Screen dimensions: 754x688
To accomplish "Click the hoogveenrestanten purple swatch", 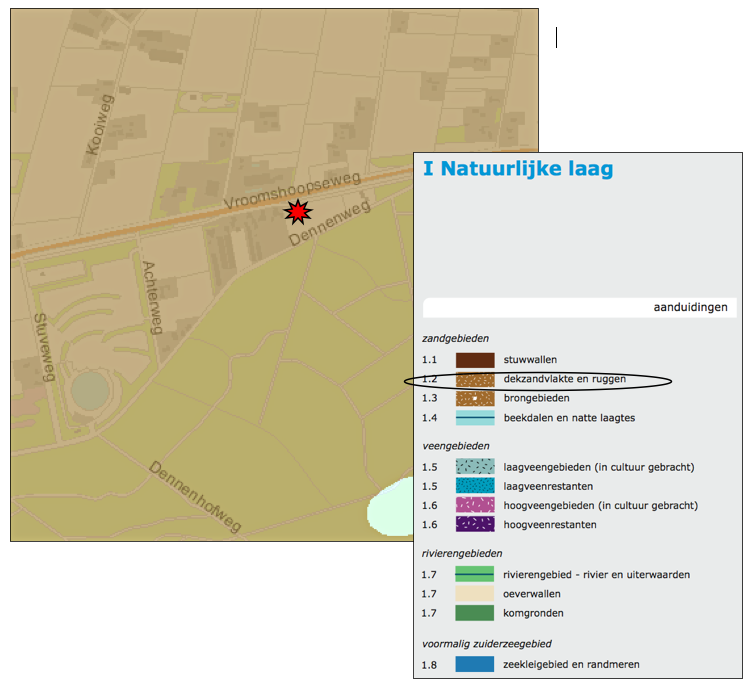I will [475, 524].
